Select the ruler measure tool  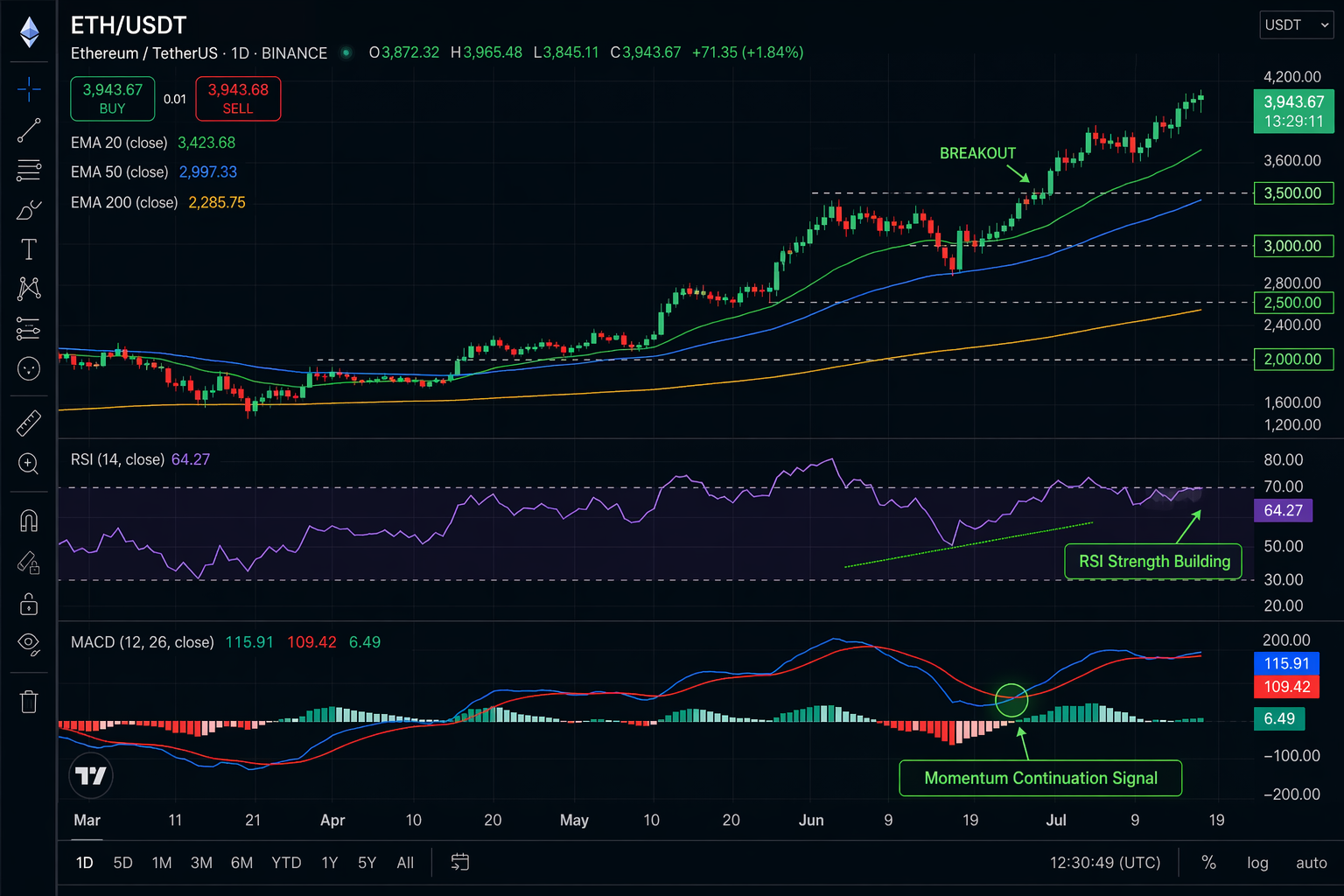29,423
